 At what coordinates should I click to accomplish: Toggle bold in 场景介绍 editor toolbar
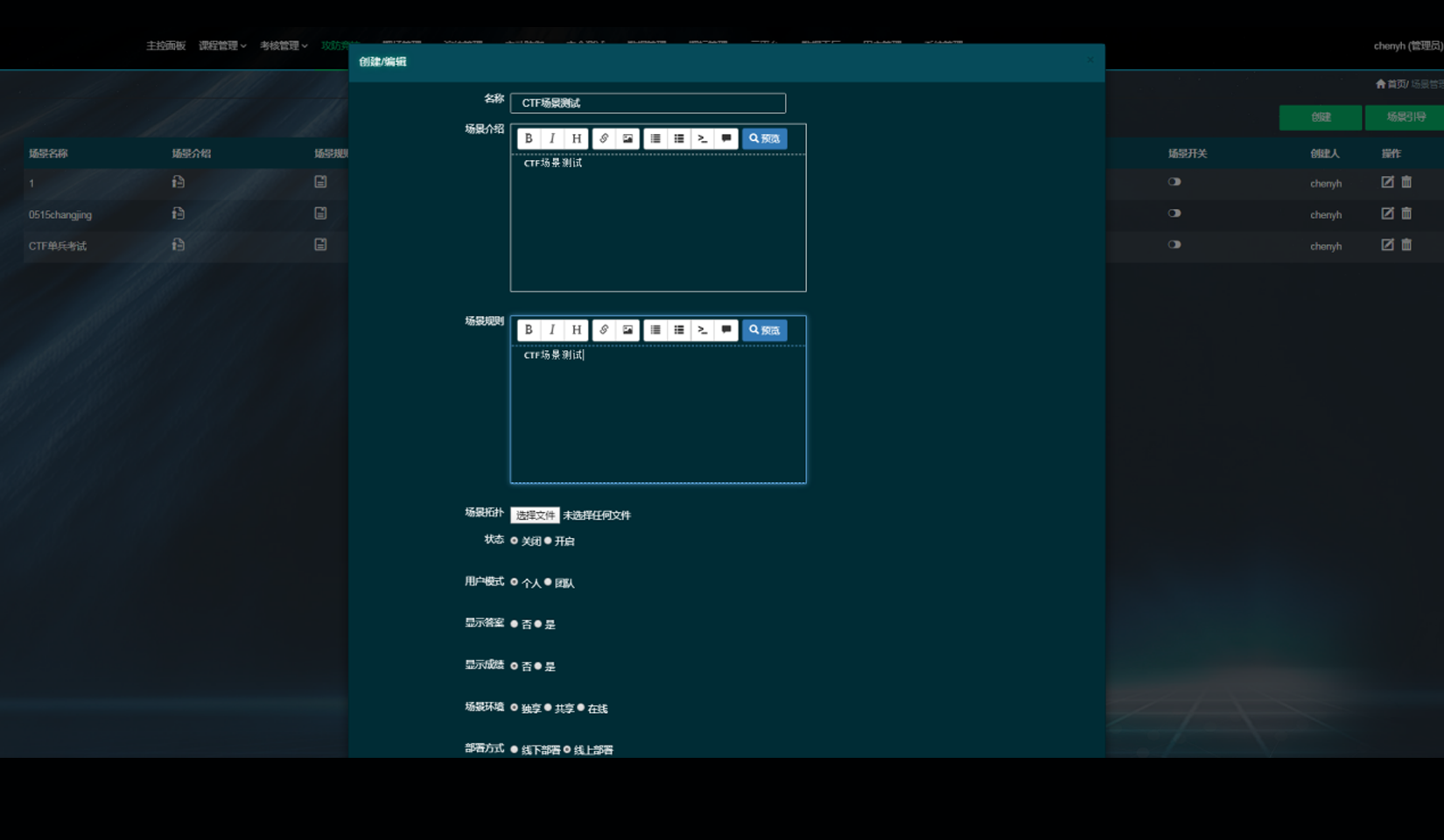(x=529, y=138)
